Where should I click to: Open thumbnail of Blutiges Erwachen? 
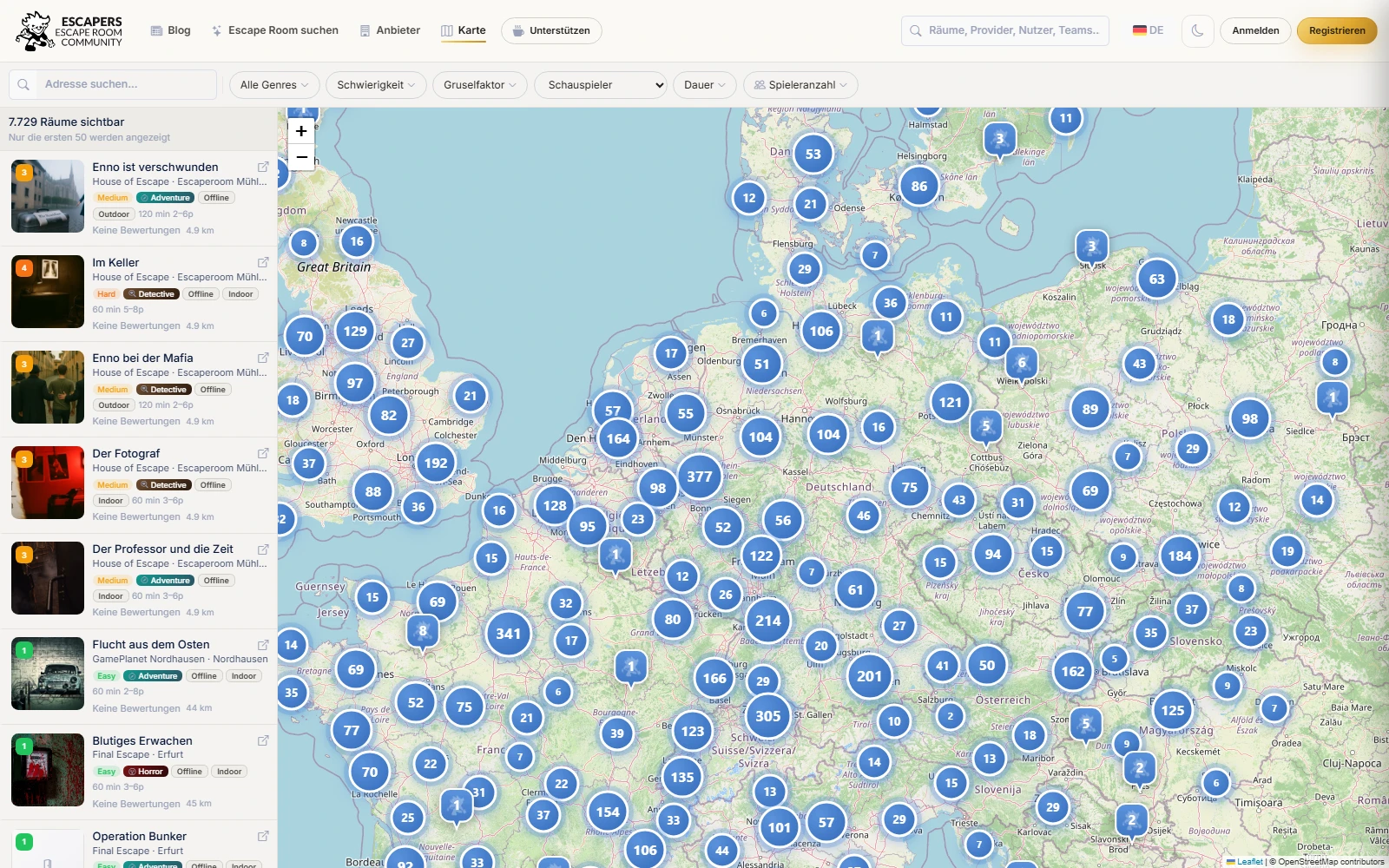pyautogui.click(x=48, y=770)
